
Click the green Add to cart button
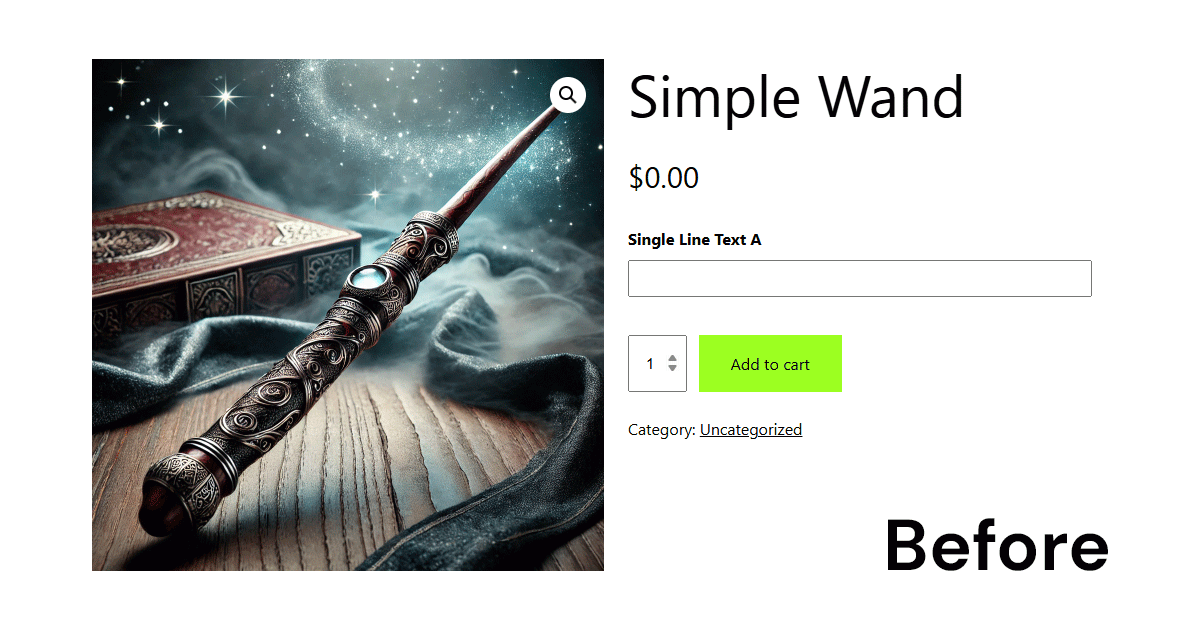770,364
